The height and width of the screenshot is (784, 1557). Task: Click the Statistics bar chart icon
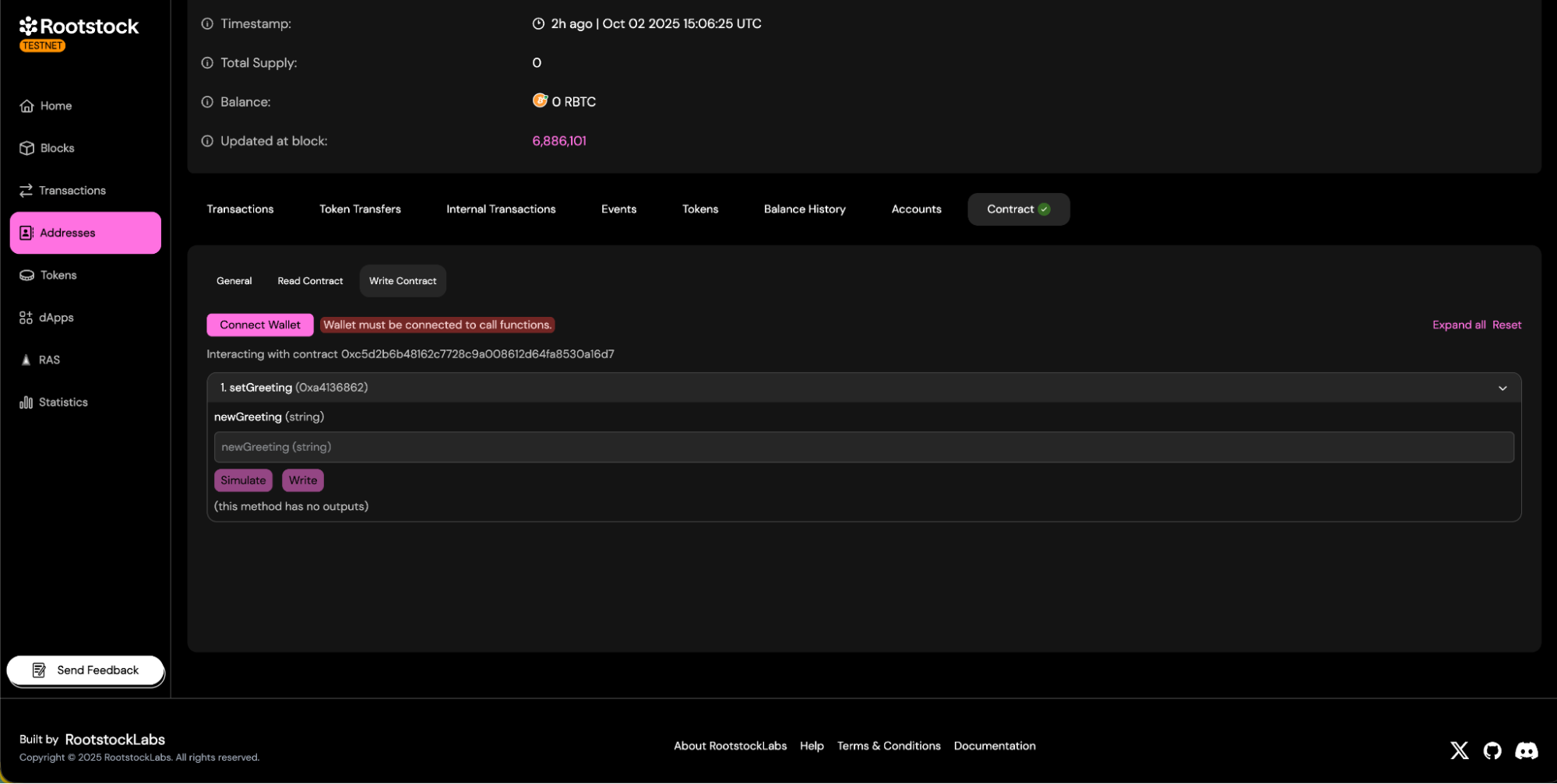coord(26,403)
